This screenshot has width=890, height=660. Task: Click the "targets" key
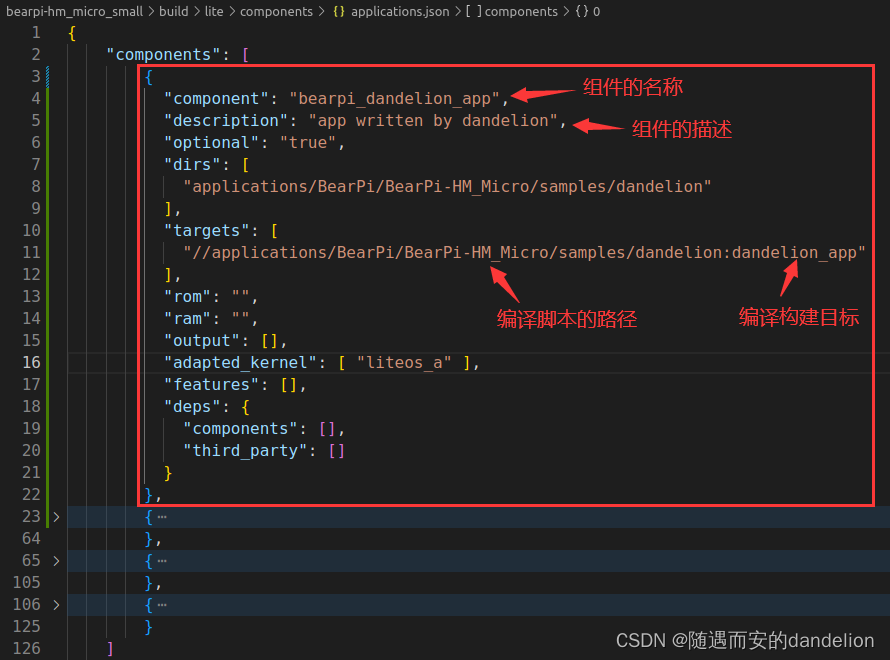(x=207, y=231)
